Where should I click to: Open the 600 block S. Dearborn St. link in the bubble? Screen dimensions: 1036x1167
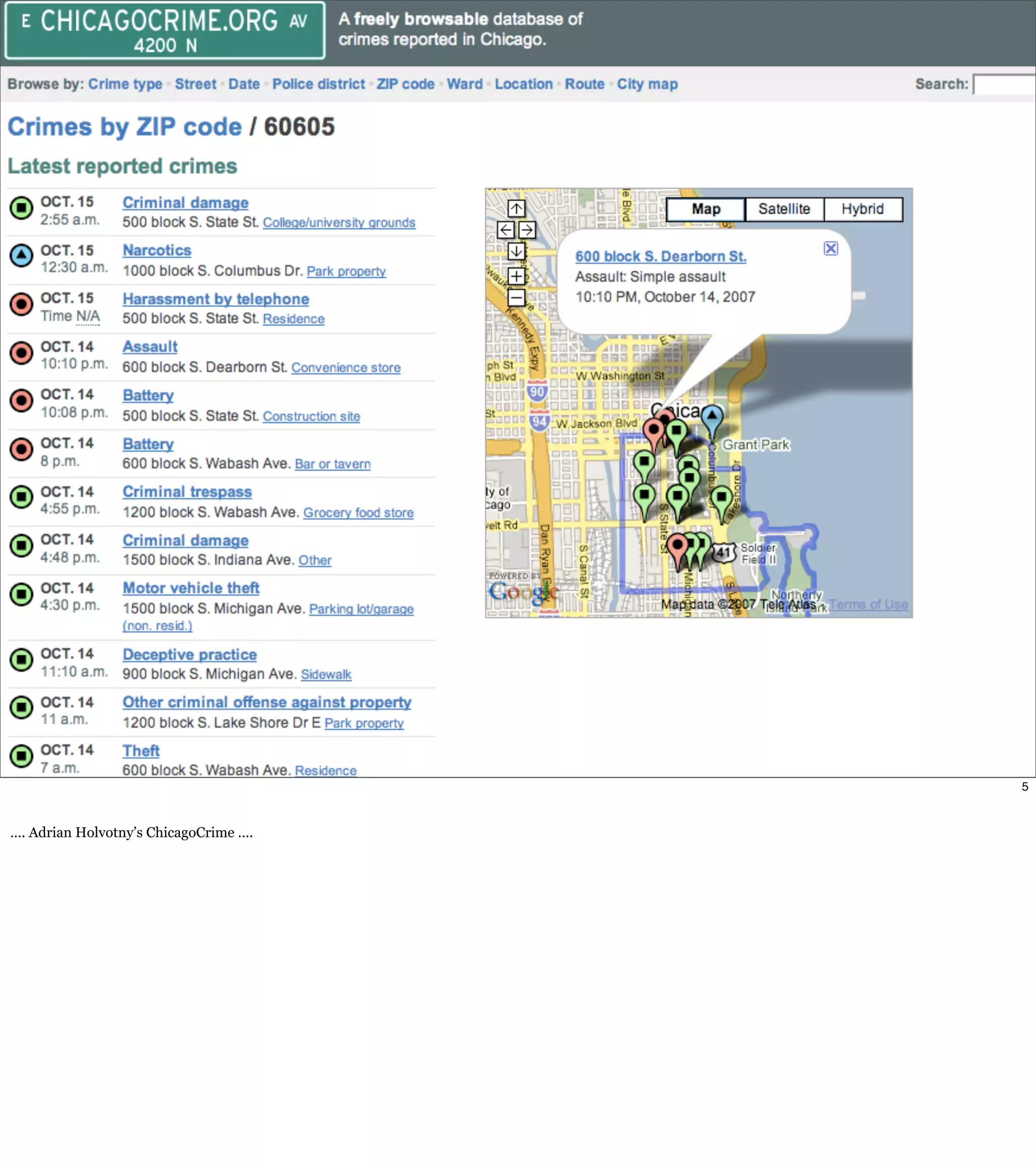pos(661,257)
